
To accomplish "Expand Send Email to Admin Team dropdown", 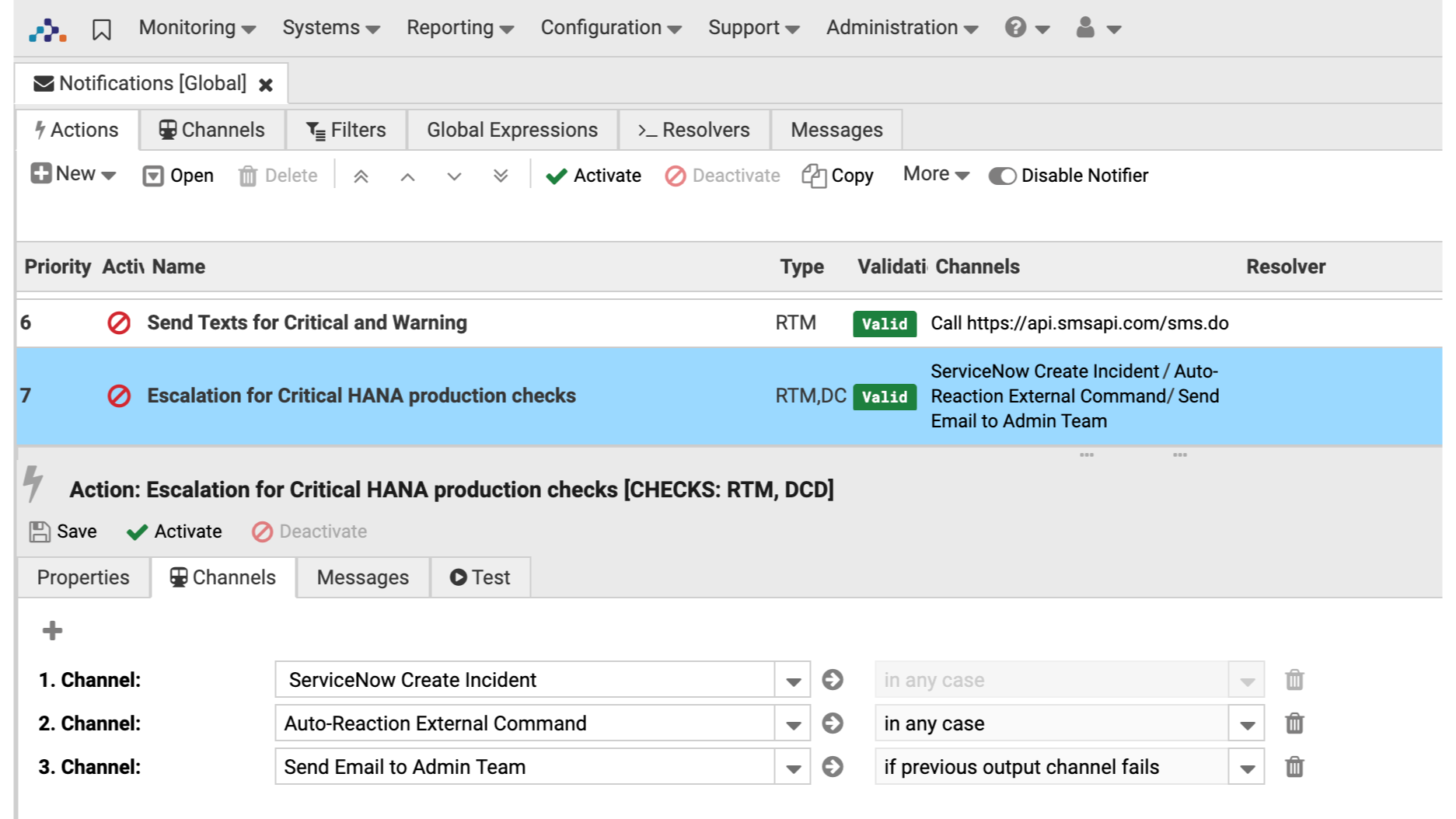I will 793,767.
